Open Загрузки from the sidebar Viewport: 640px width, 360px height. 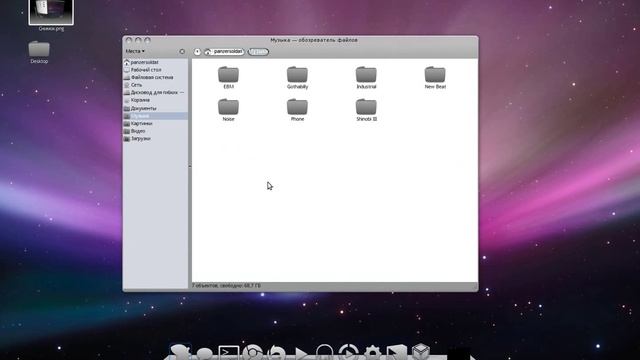click(155, 138)
